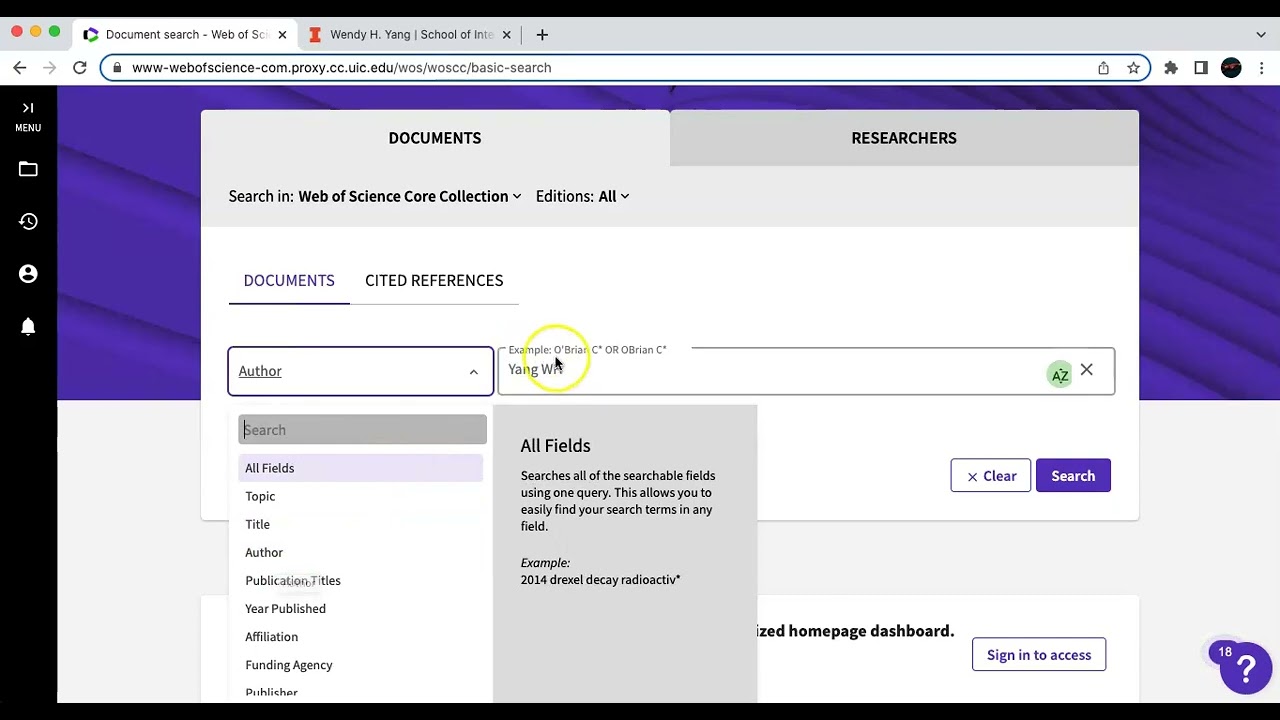The image size is (1280, 720).
Task: Choose Funding Agency in field list
Action: coord(360,664)
